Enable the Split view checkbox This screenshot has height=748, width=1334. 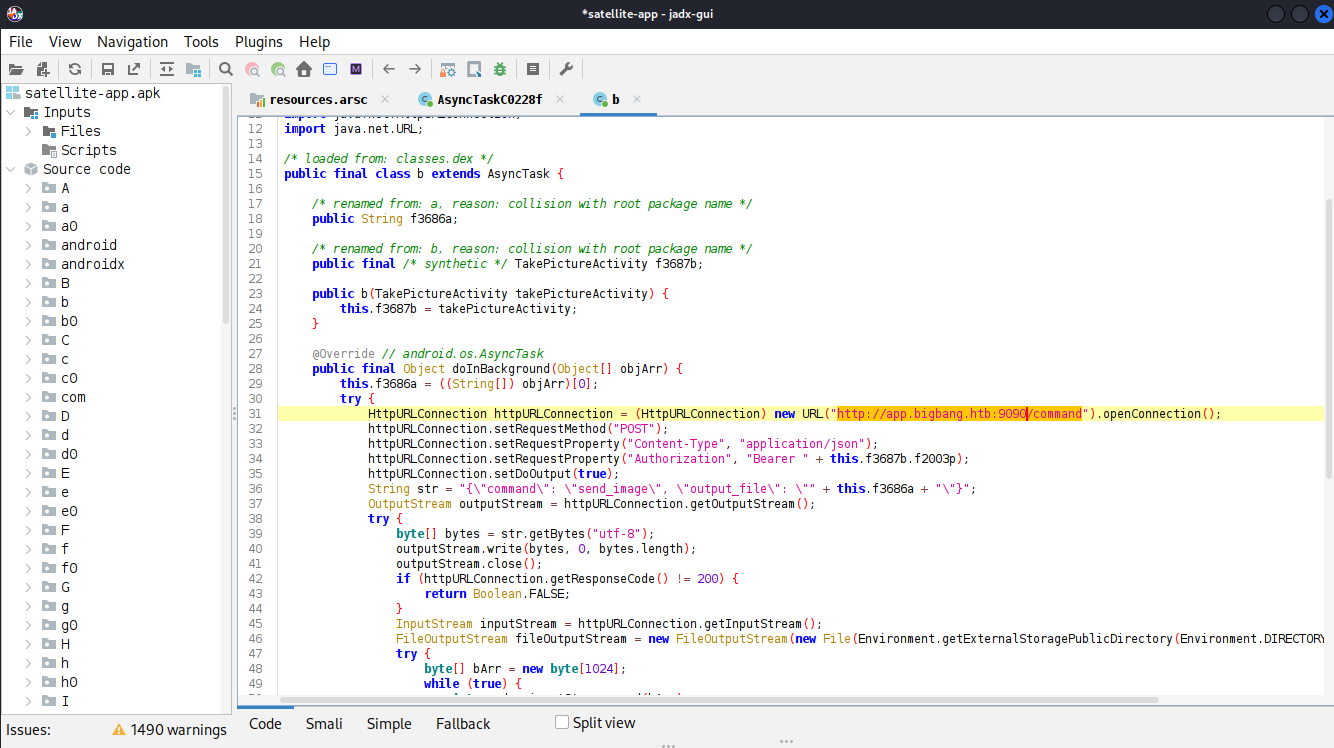coord(562,722)
